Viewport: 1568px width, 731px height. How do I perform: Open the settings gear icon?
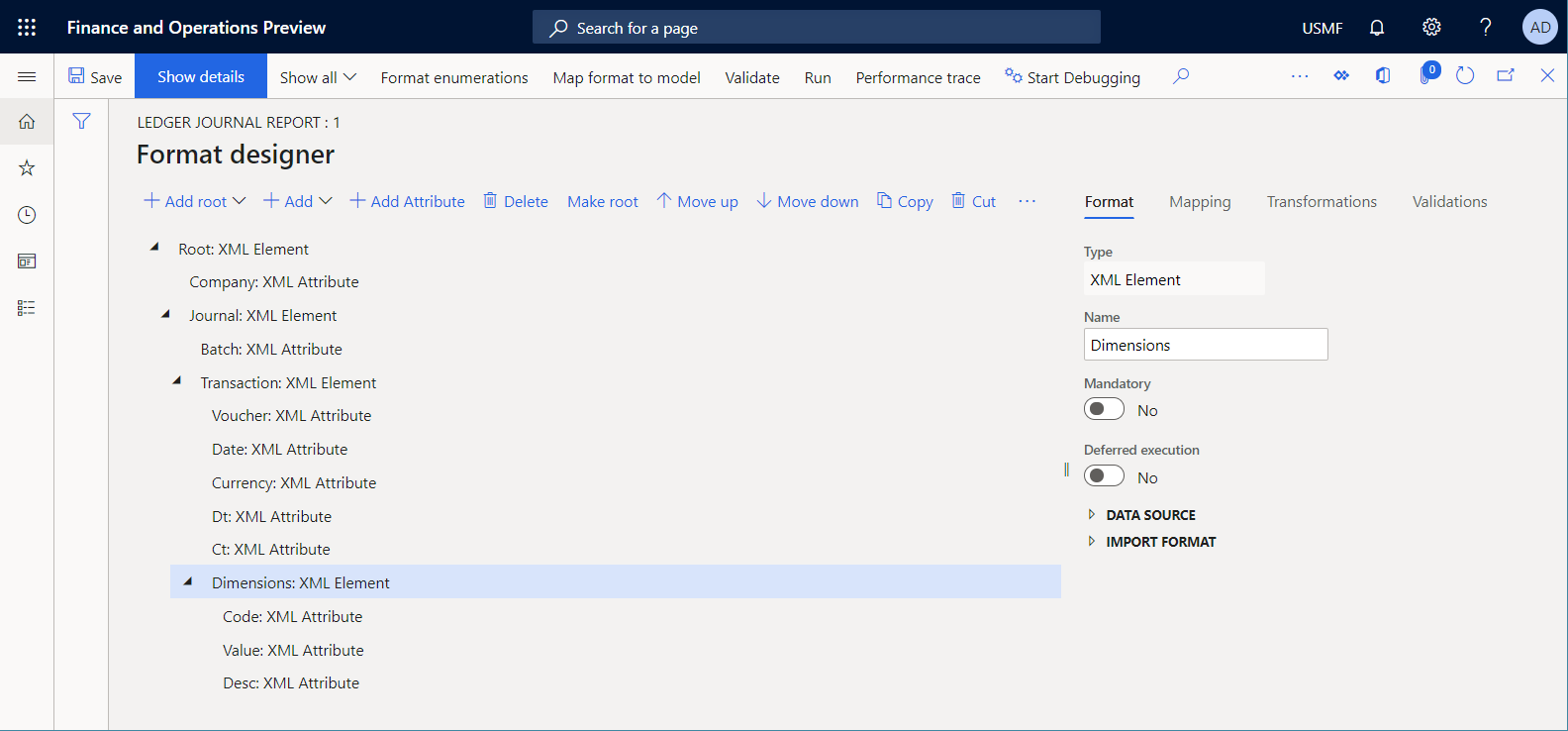pos(1431,27)
